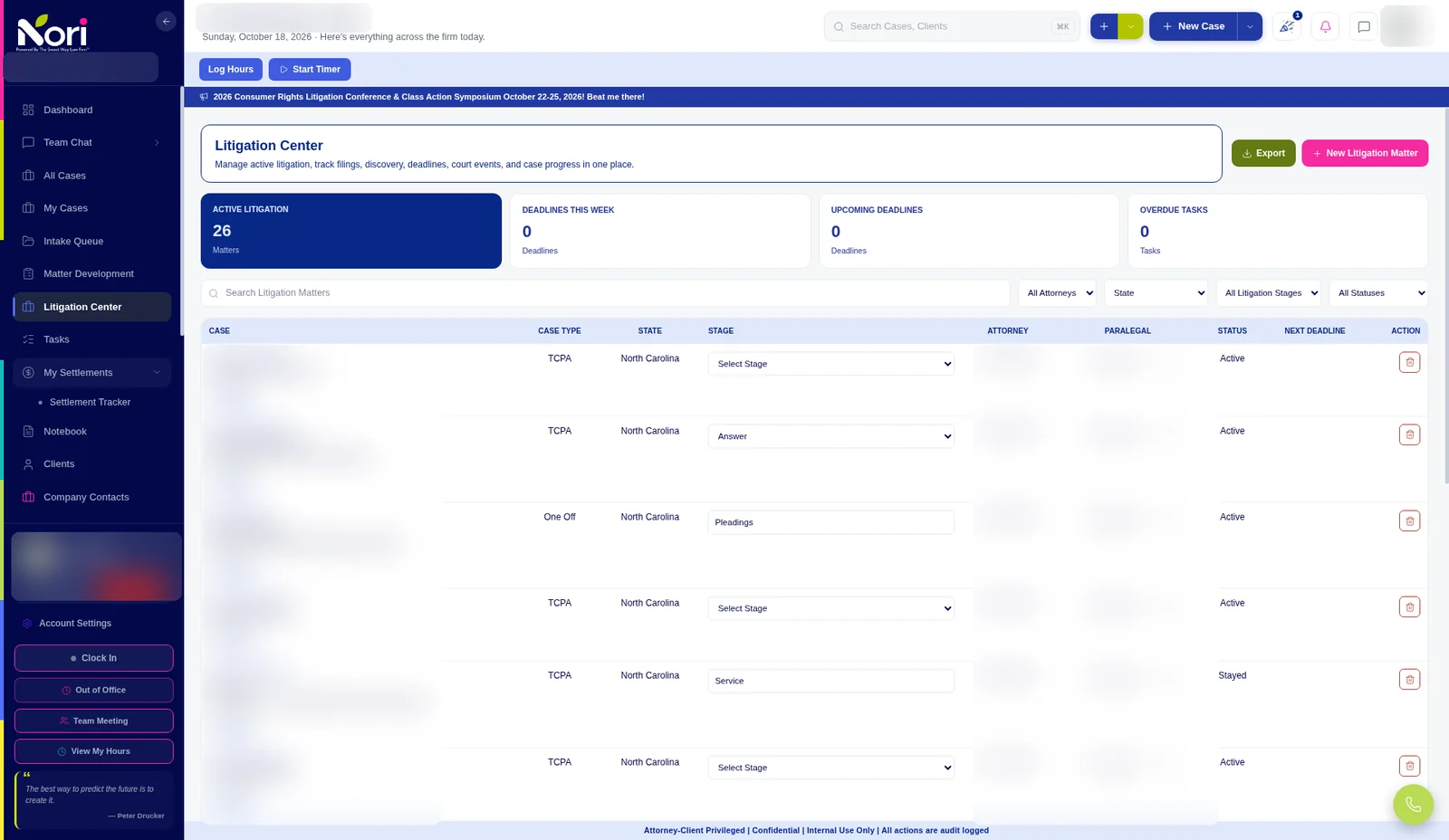Click the blue plus quick-add button

point(1104,26)
